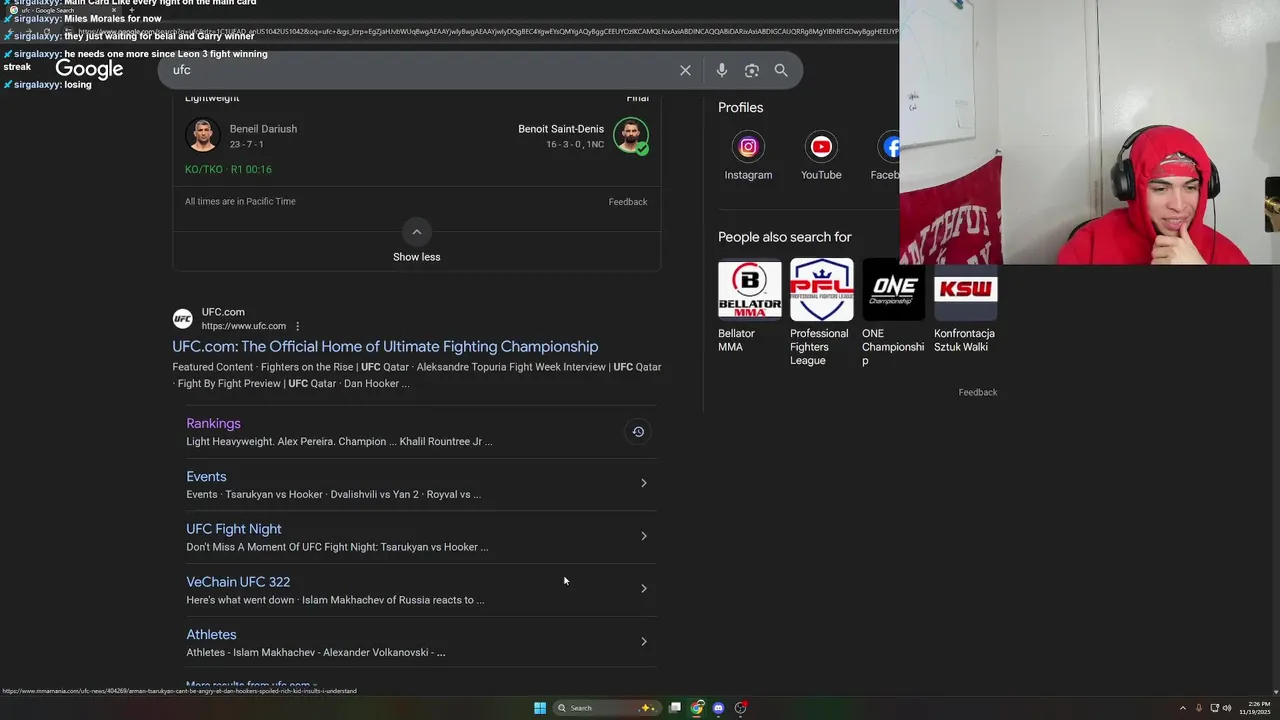1280x720 pixels.
Task: Click the People also search for heading
Action: click(785, 237)
